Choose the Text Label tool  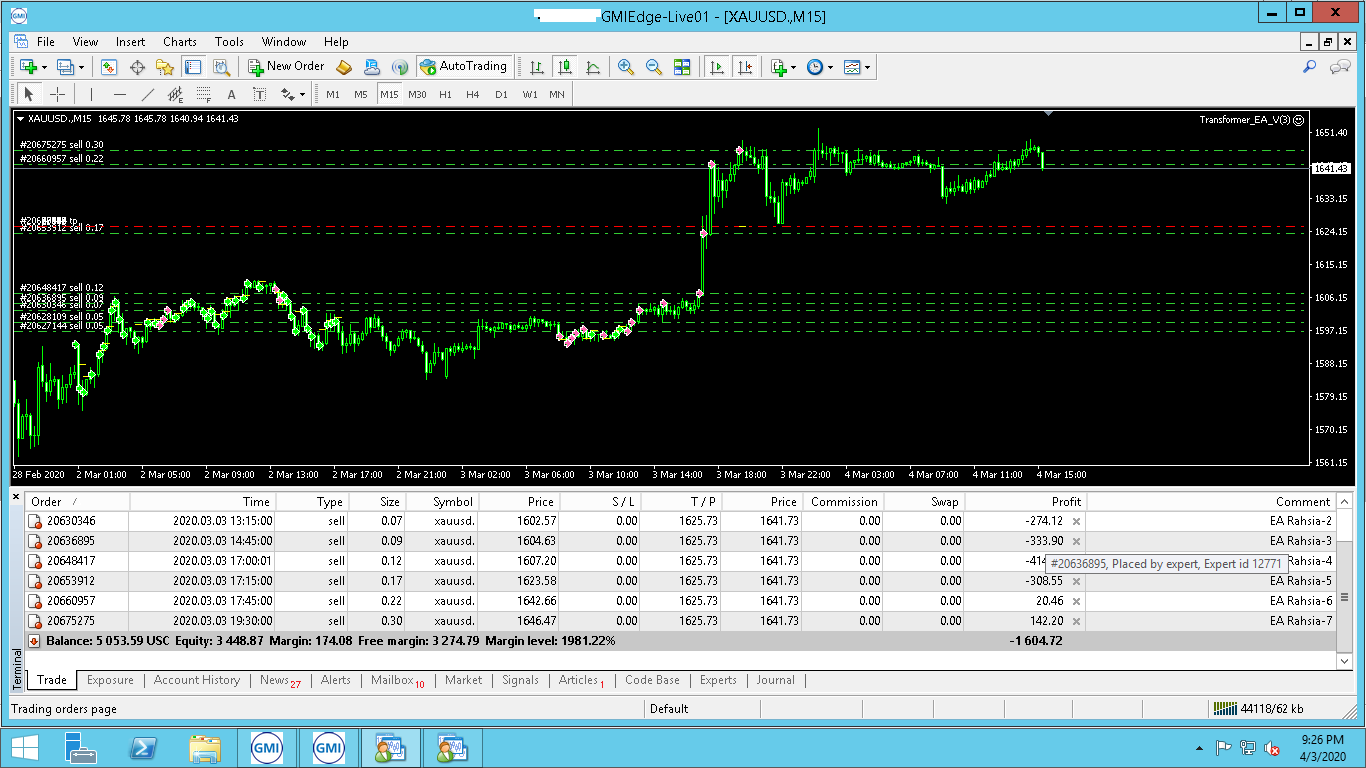(x=260, y=94)
